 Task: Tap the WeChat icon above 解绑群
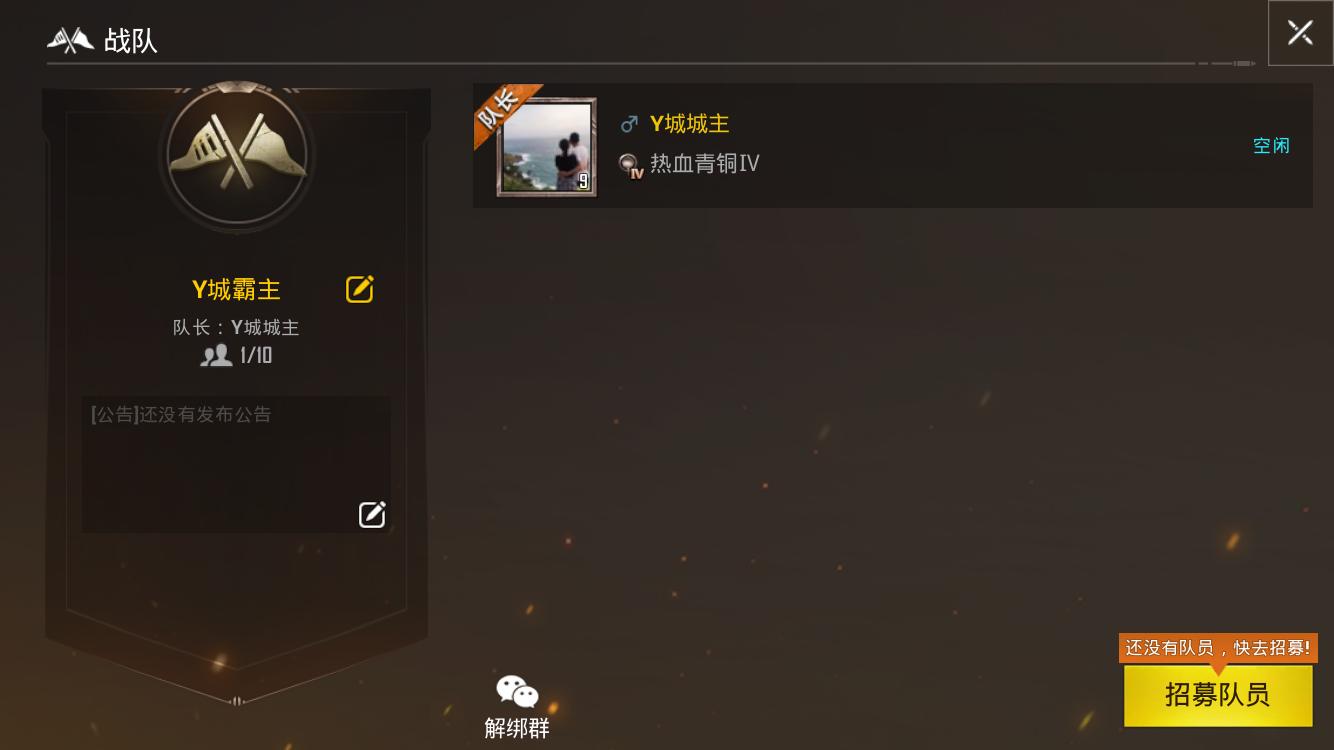pos(517,692)
